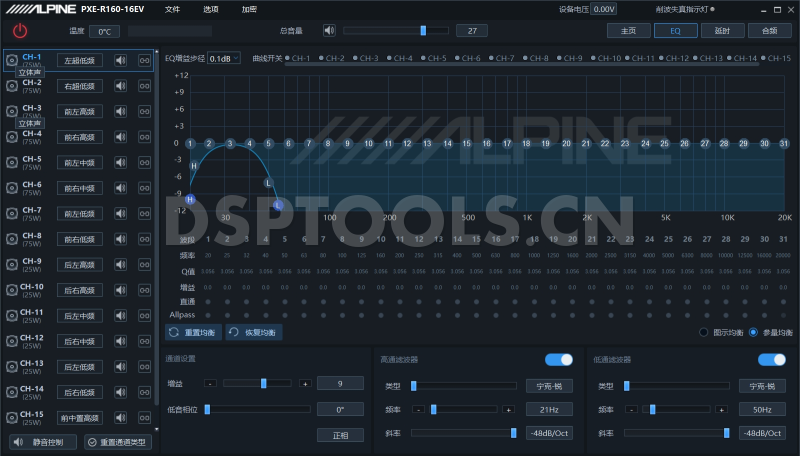The height and width of the screenshot is (456, 800).
Task: Mute channel CH-15 speaker icon
Action: click(x=120, y=418)
